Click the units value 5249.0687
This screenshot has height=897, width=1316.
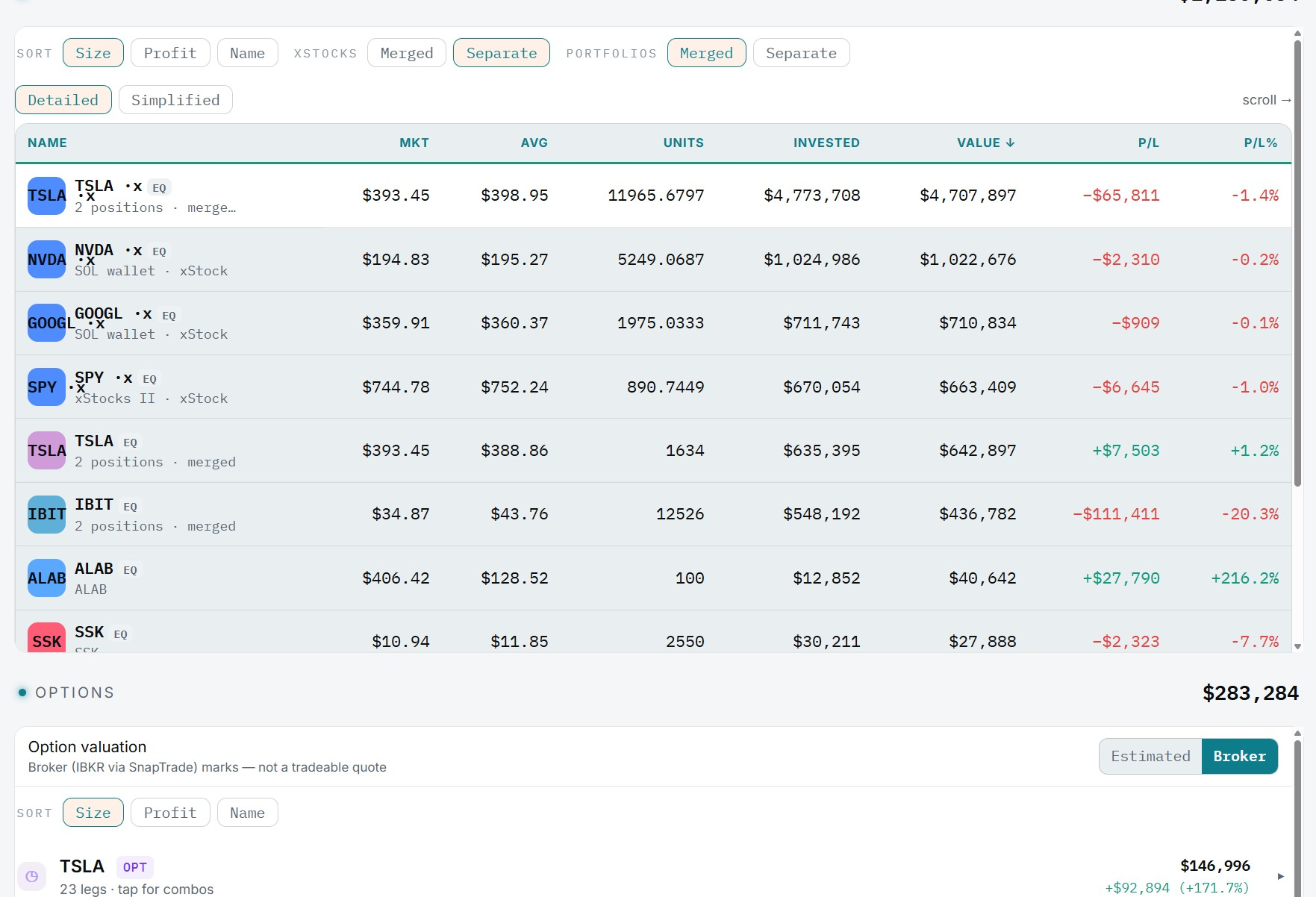[x=661, y=260]
